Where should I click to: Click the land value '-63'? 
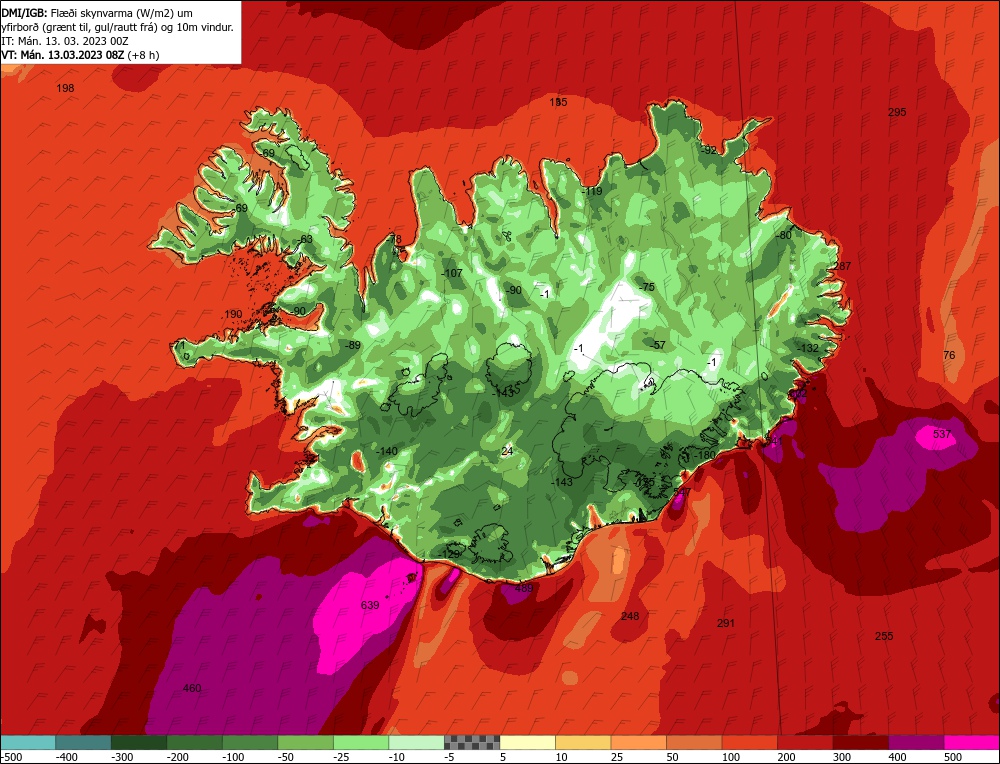[x=305, y=240]
